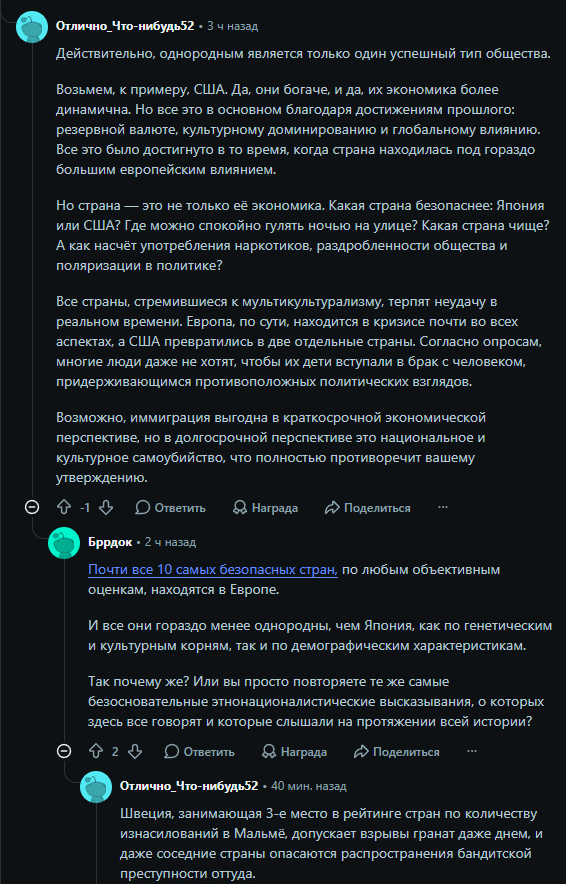Click Брpдок's green avatar icon
The height and width of the screenshot is (884, 566).
tap(64, 543)
